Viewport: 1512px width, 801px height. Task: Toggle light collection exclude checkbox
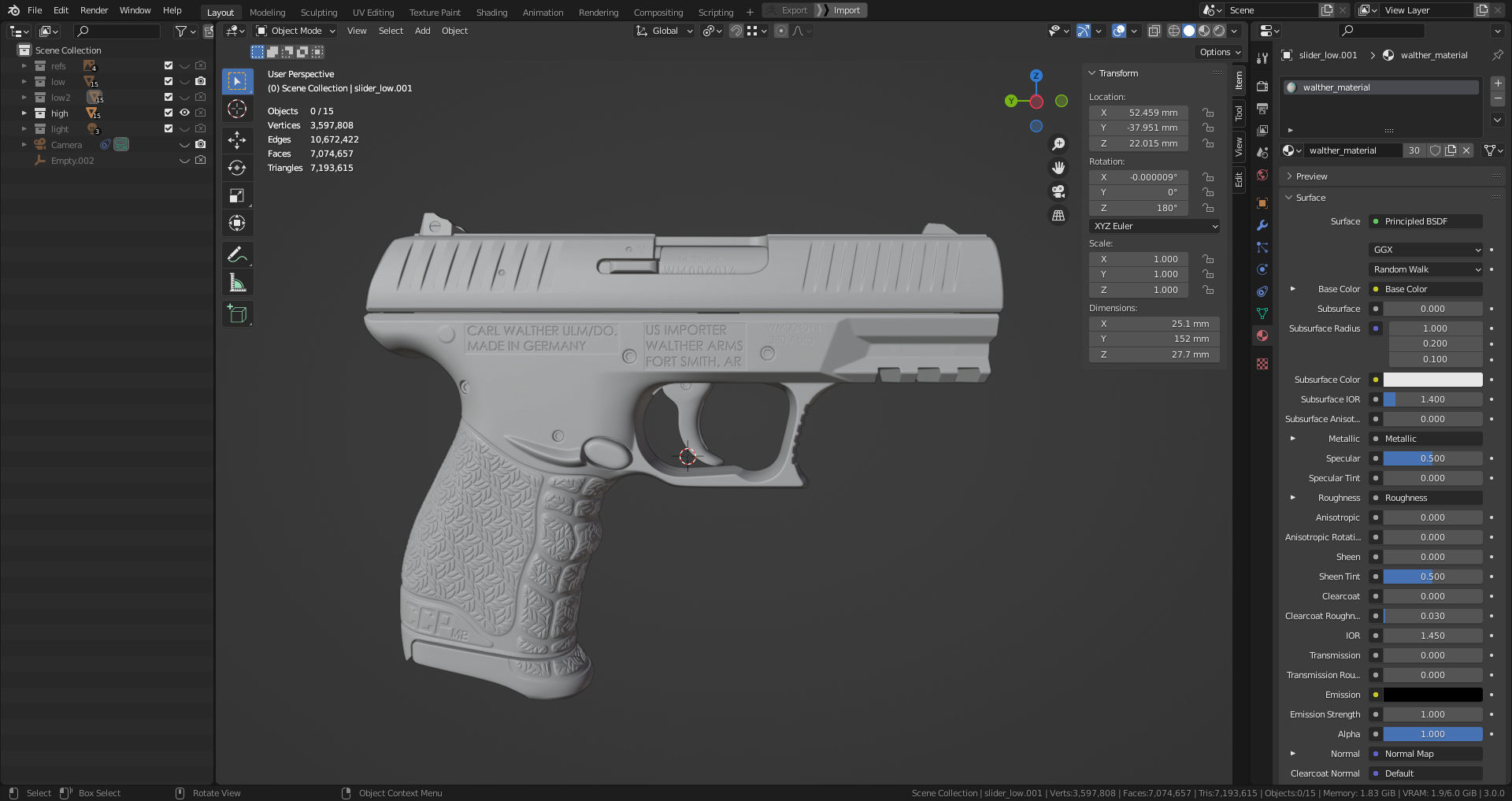[x=168, y=128]
